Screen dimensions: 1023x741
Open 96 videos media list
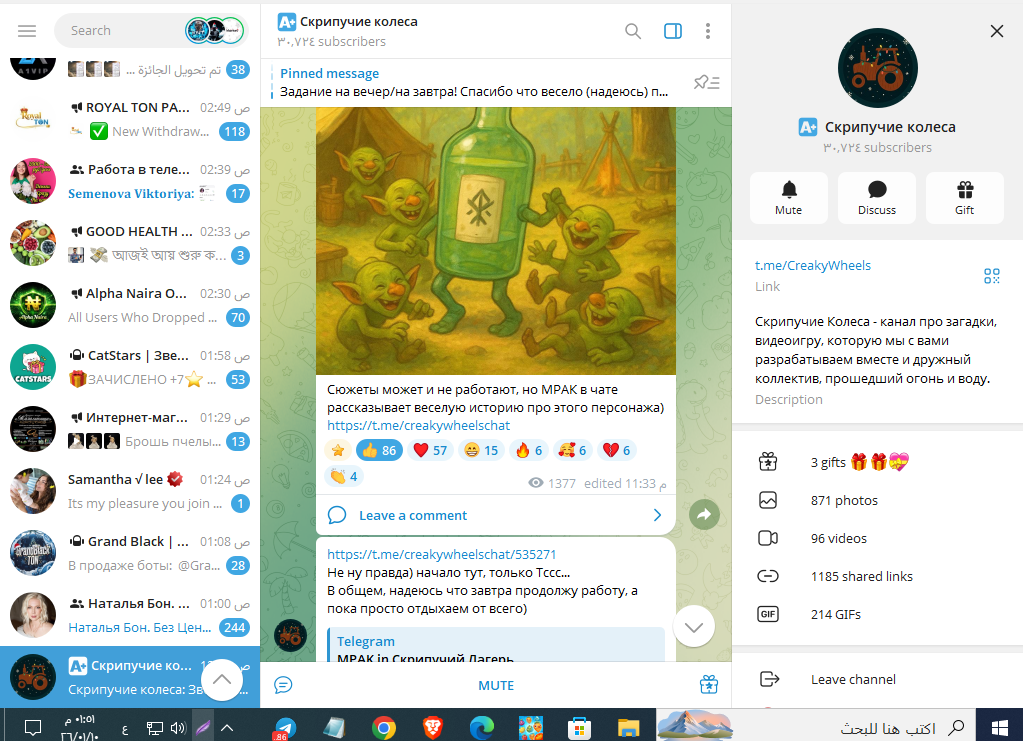click(x=878, y=538)
